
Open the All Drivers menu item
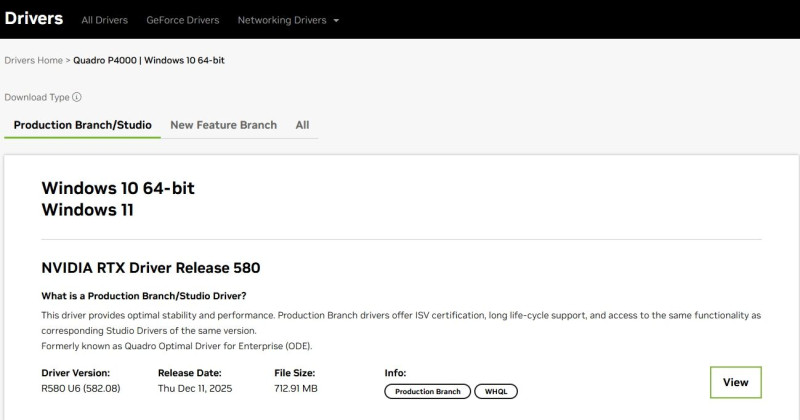pos(104,20)
